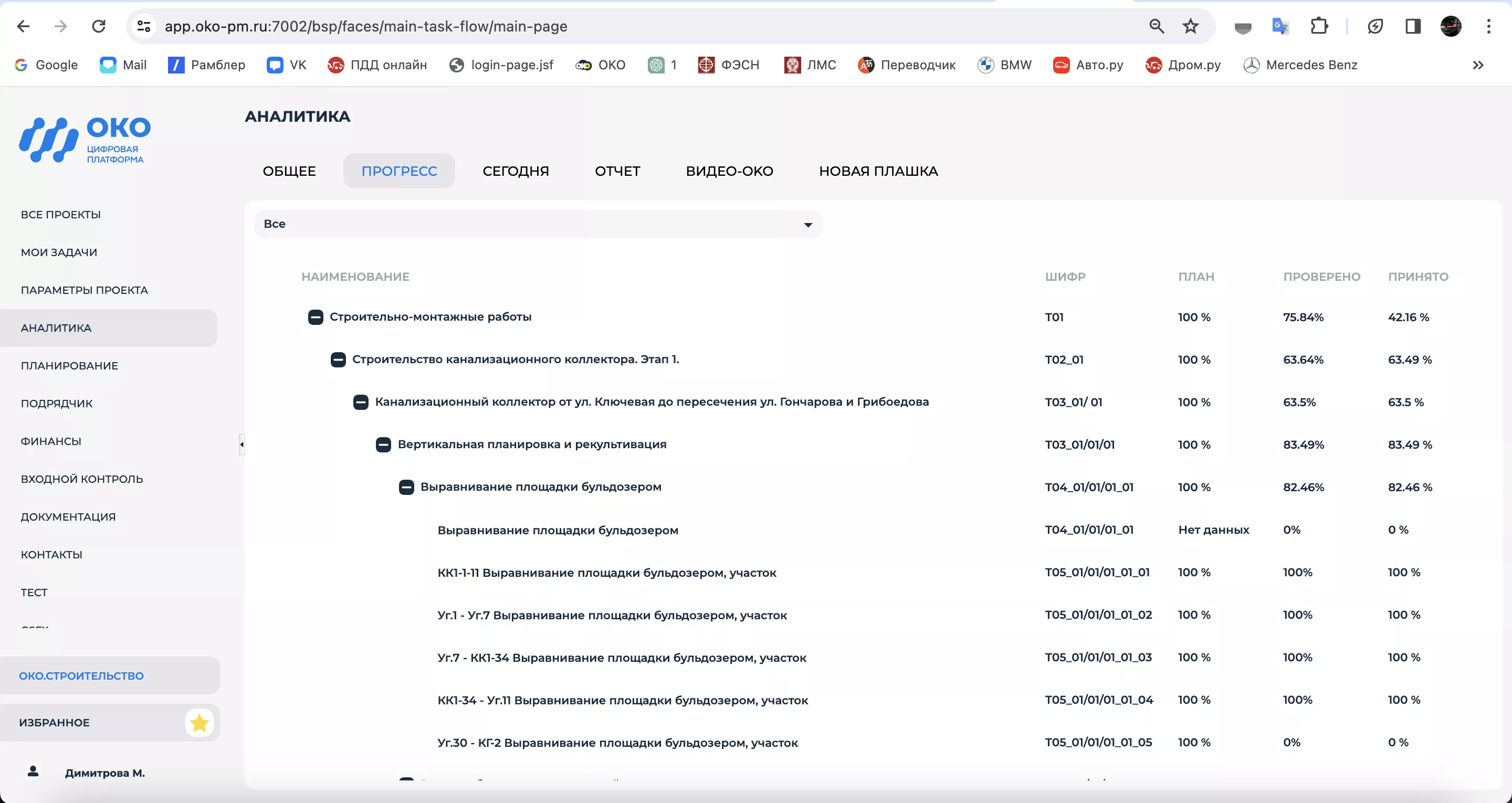Click the sidebar collapse arrow handle

click(x=241, y=445)
